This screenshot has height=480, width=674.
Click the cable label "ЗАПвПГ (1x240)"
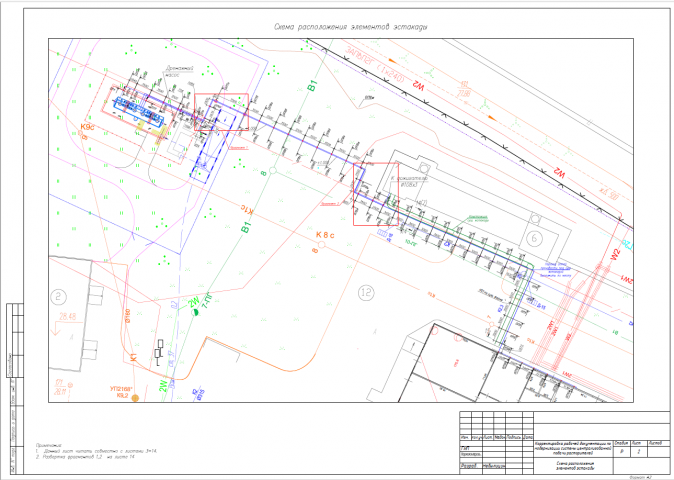(x=375, y=66)
